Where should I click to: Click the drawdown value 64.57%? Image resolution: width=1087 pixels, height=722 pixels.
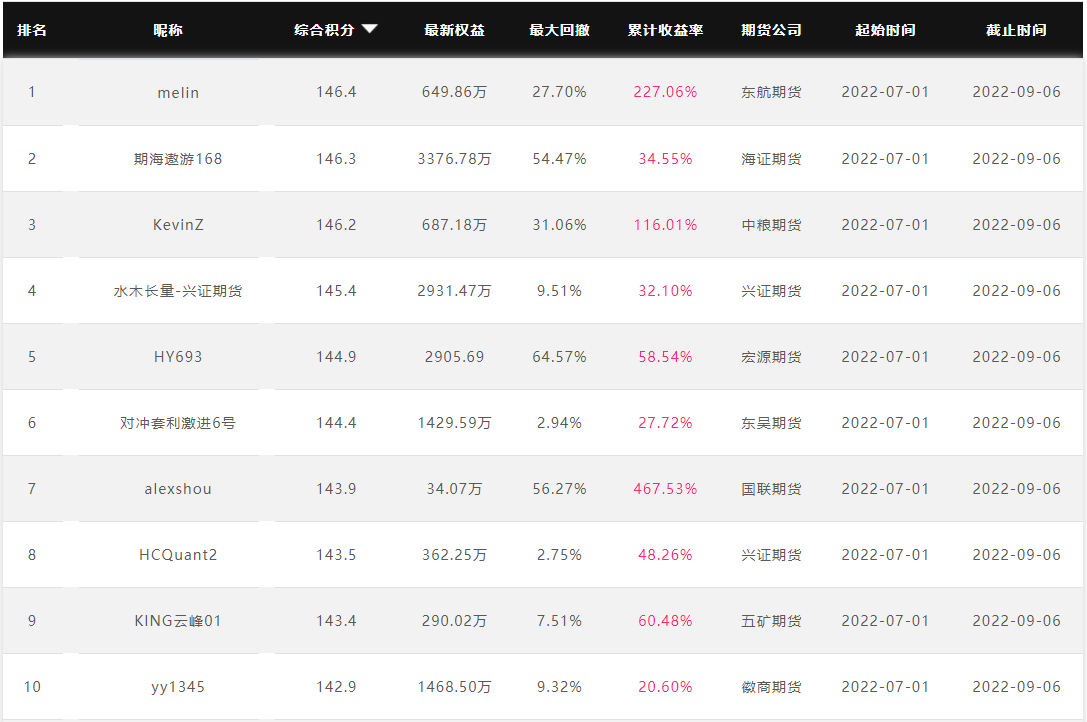pos(559,356)
